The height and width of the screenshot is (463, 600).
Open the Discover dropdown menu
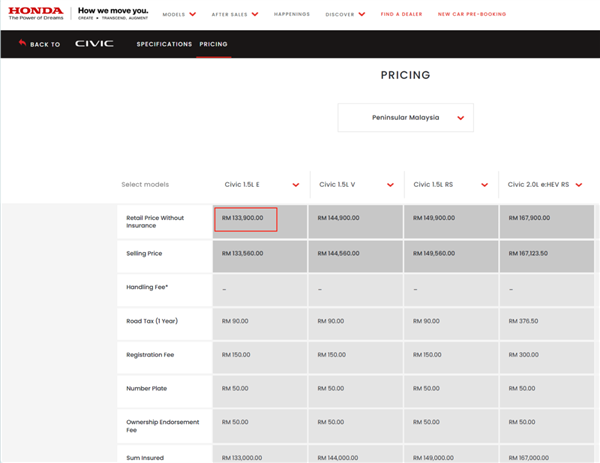pyautogui.click(x=346, y=14)
